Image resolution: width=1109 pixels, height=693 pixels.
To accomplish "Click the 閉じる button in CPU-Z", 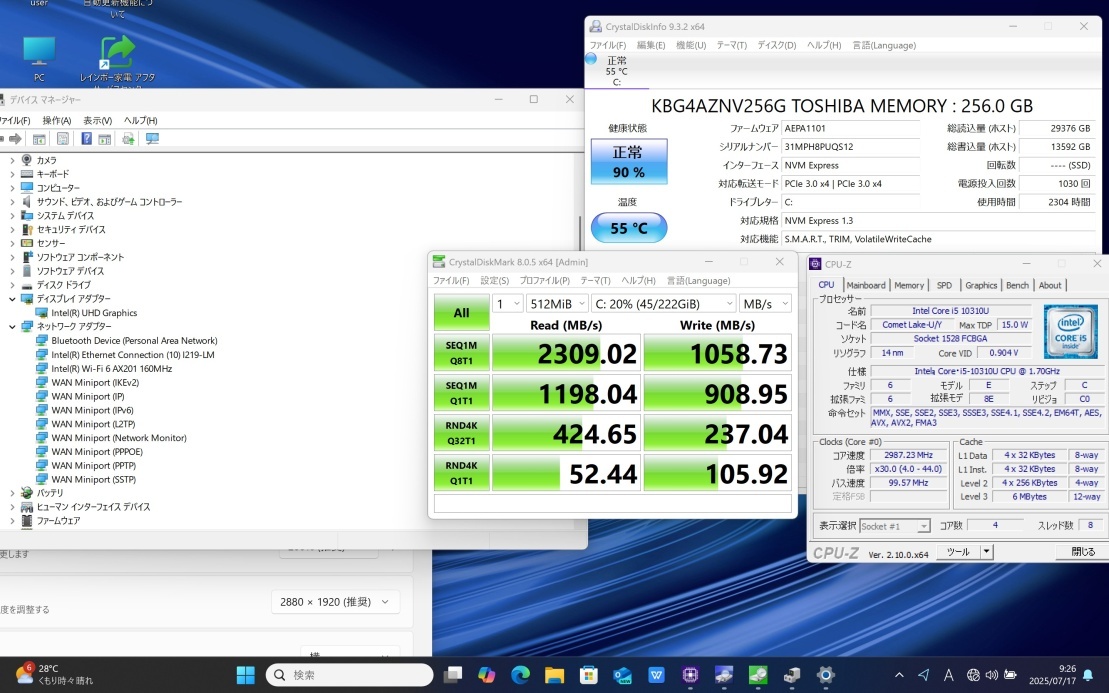I will pyautogui.click(x=1081, y=552).
